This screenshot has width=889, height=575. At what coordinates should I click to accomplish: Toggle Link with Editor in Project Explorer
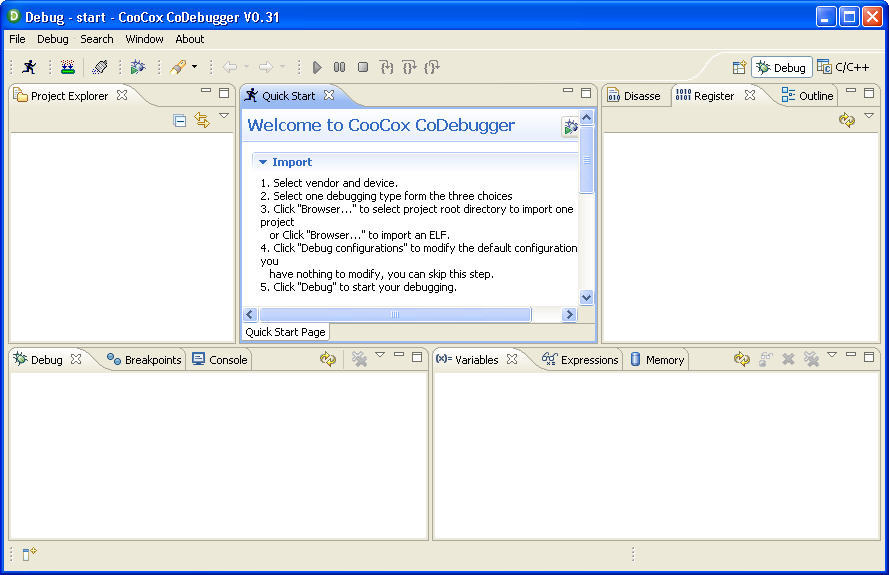tap(202, 120)
